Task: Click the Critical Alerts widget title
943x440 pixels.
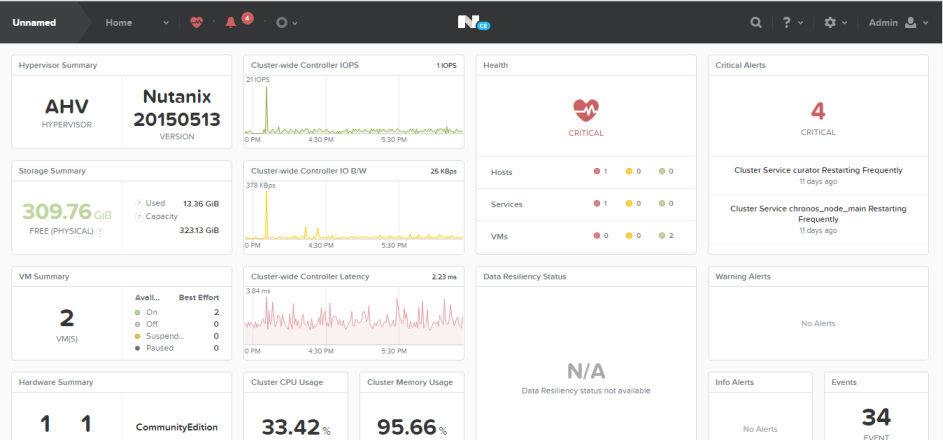Action: tap(740, 65)
